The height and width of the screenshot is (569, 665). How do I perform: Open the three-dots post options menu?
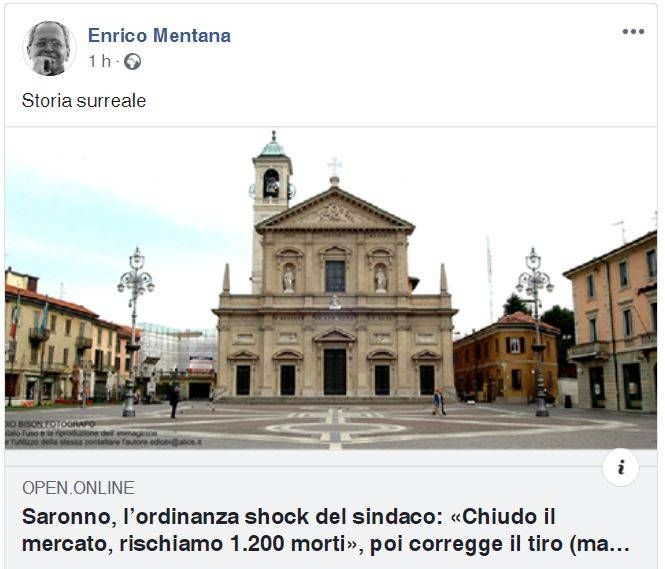(633, 31)
